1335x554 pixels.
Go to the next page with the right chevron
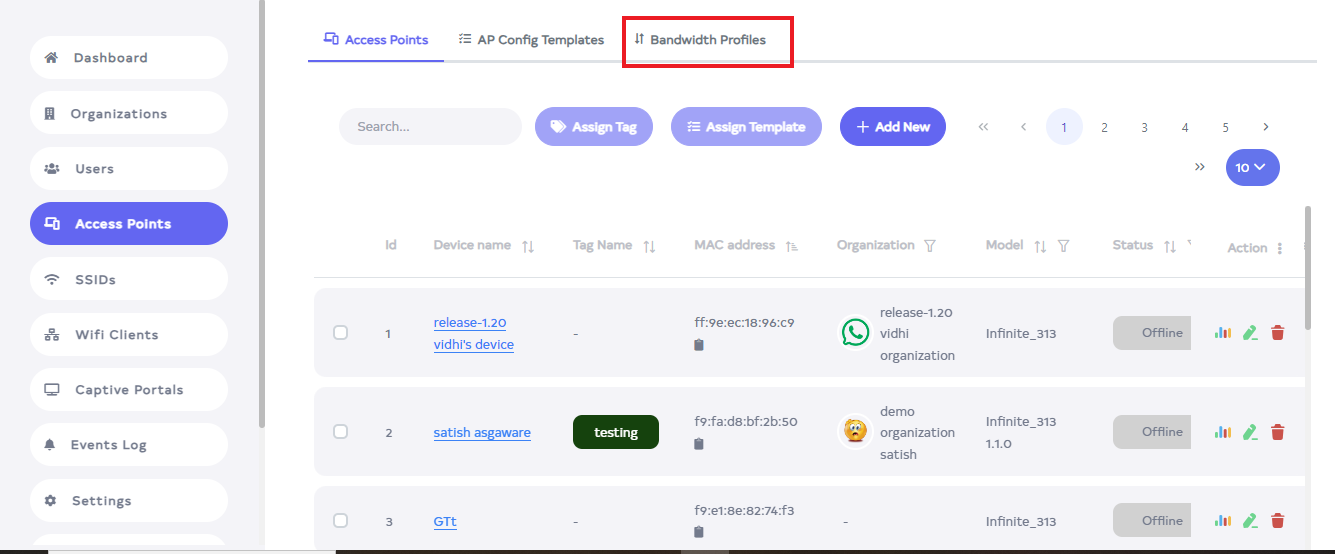(1266, 127)
